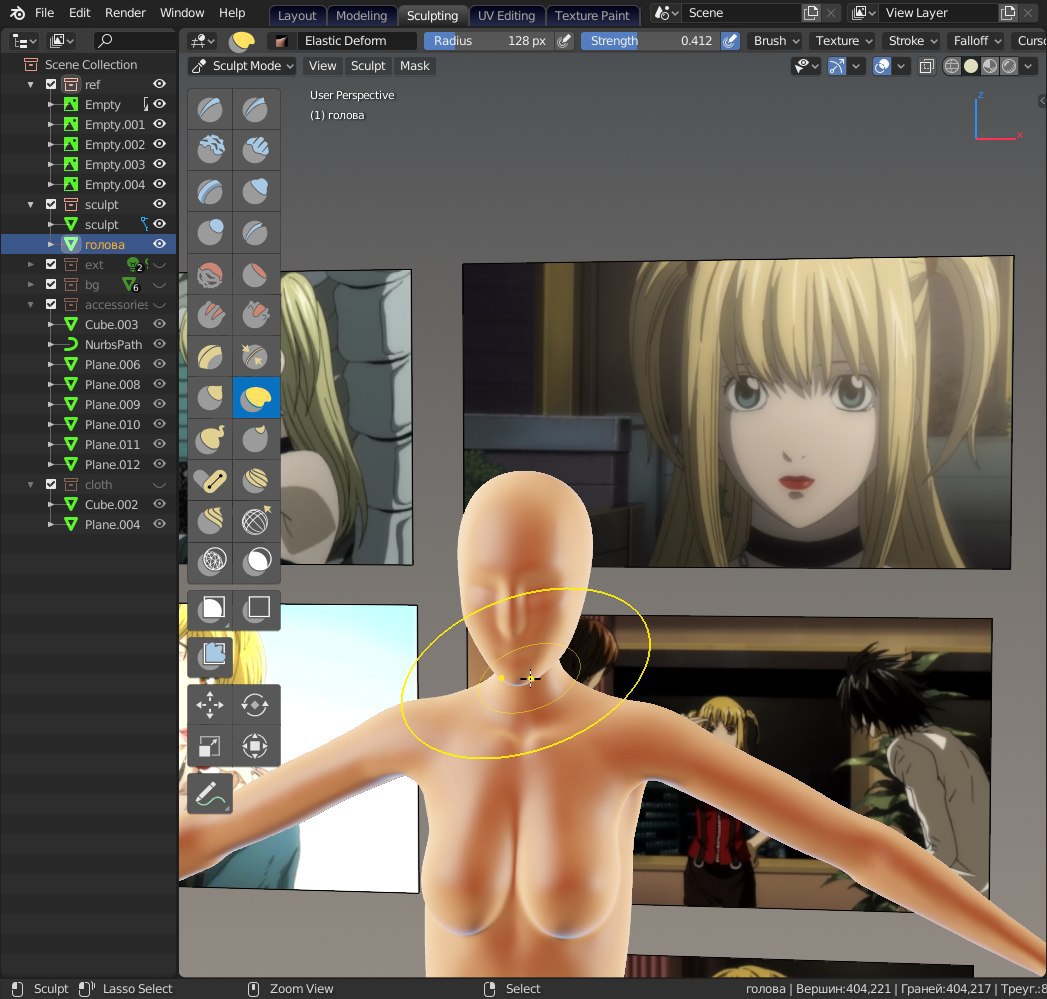Uncheck the ref collection checkbox

pos(51,84)
